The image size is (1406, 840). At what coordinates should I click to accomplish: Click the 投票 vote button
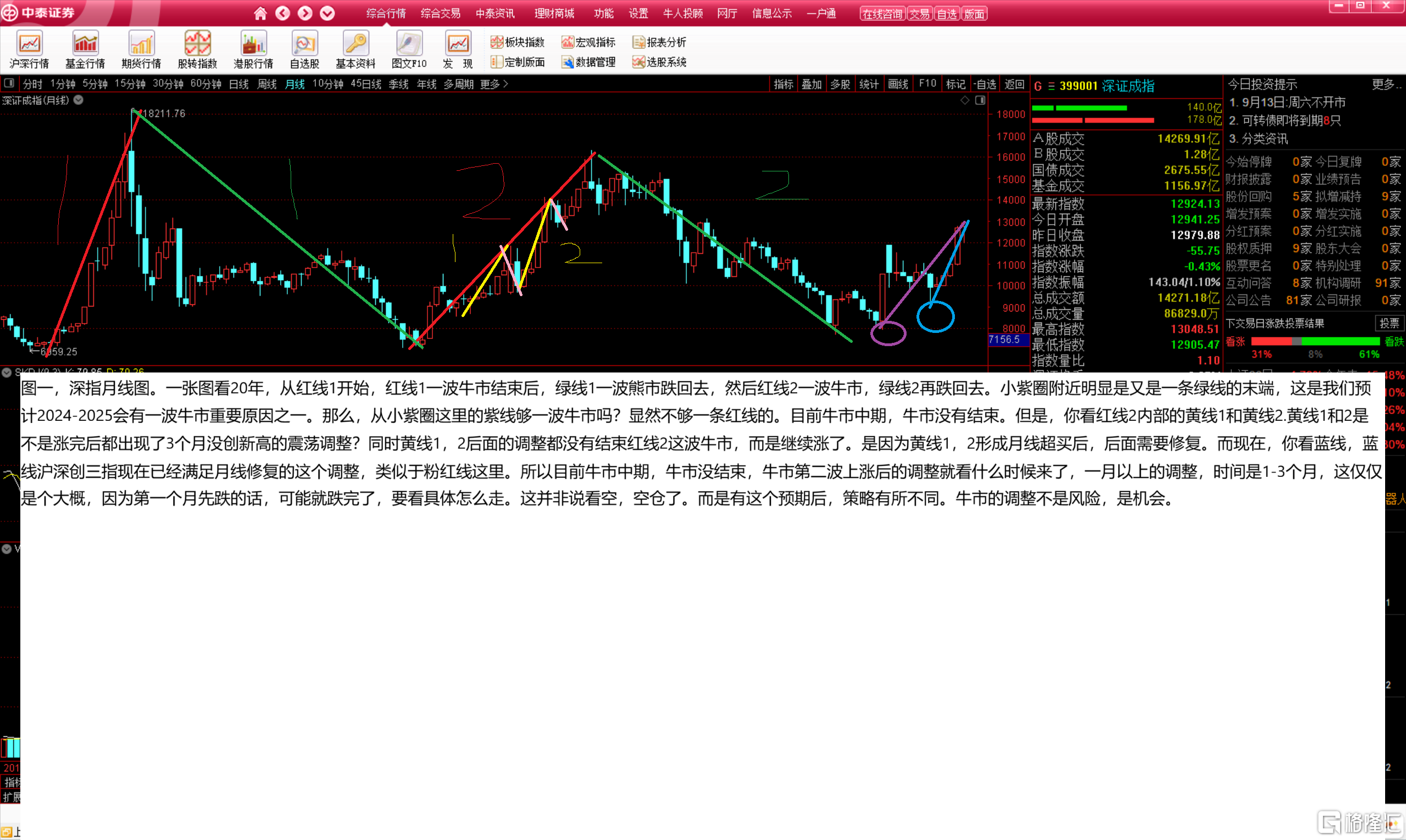point(1389,323)
